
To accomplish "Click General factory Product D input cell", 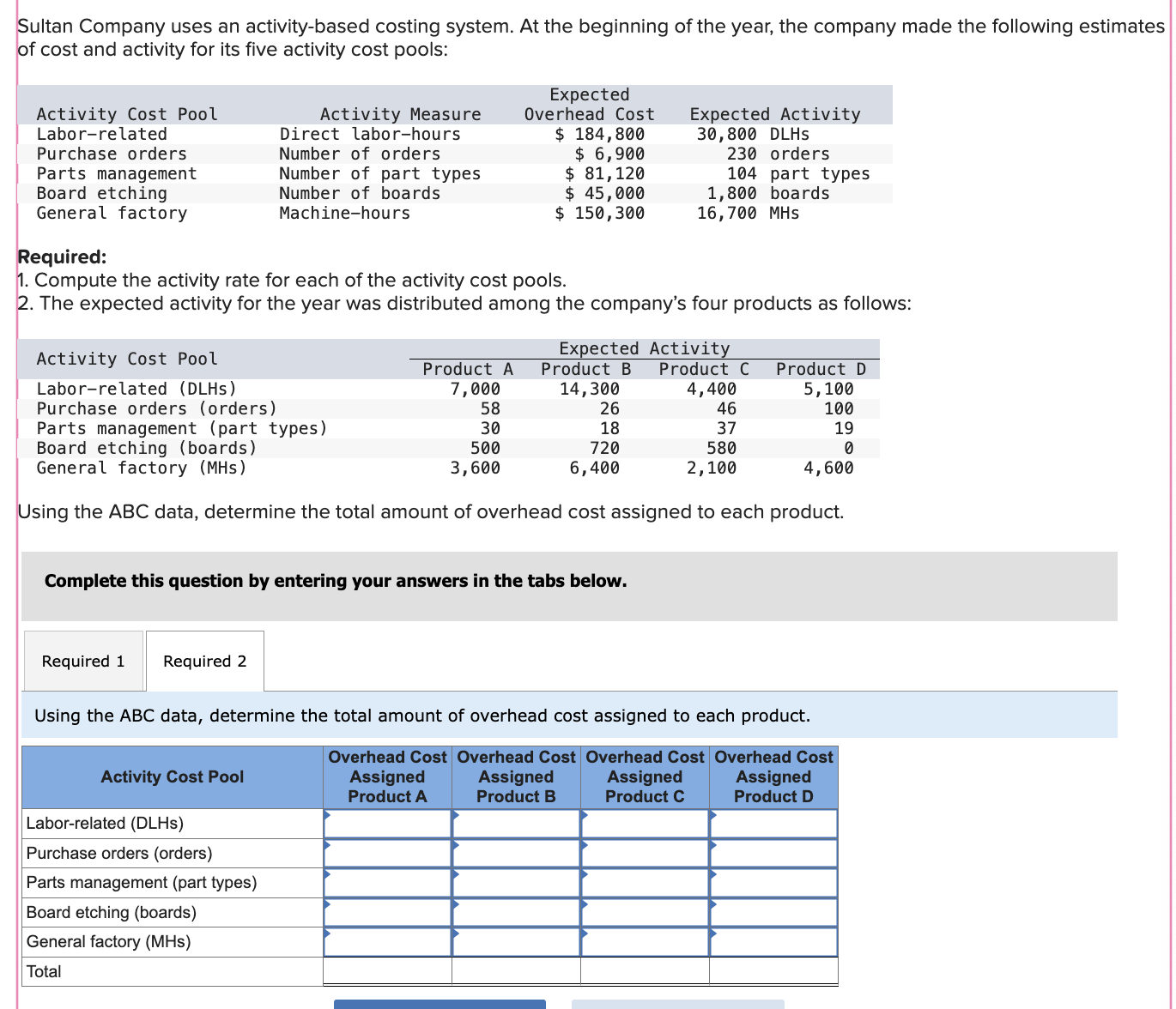I will click(773, 942).
